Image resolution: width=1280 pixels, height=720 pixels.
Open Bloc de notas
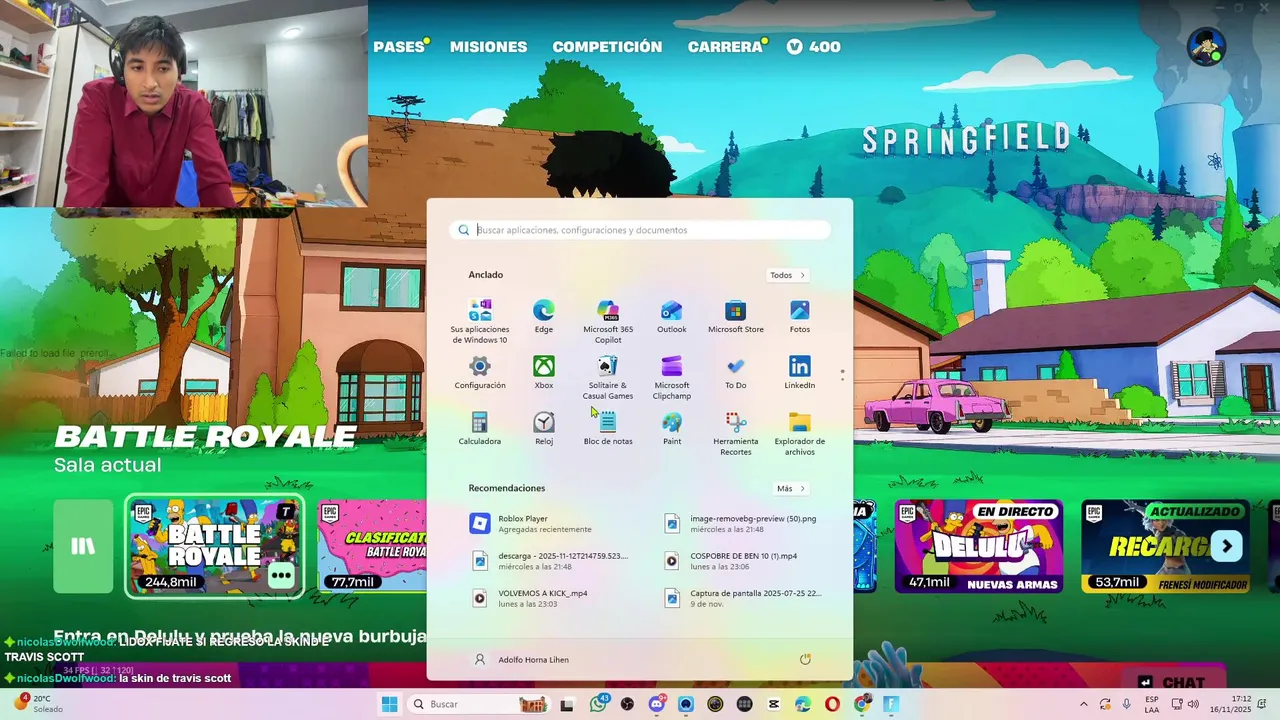click(x=608, y=428)
